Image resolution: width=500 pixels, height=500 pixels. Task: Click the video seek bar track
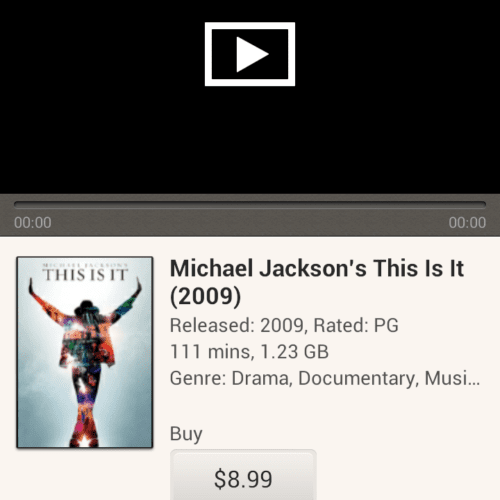point(250,204)
